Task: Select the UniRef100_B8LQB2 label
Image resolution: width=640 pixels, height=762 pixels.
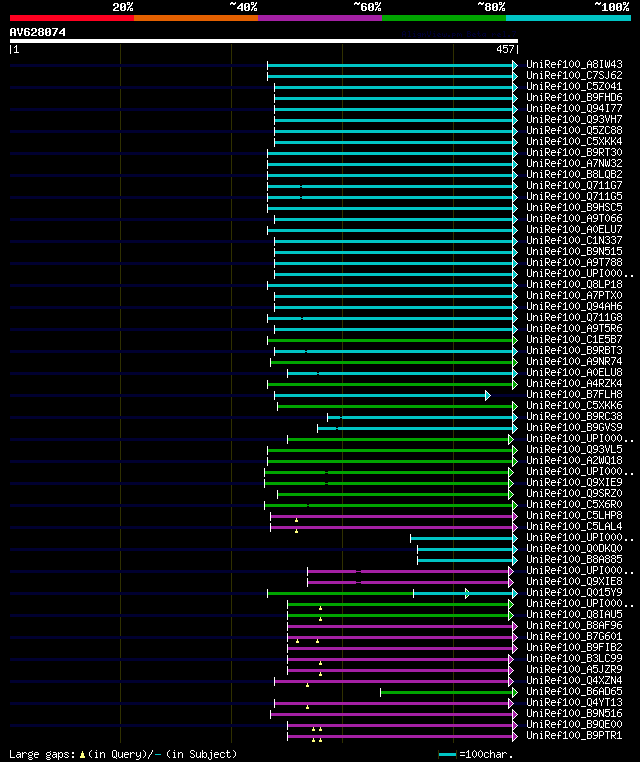Action: pyautogui.click(x=574, y=174)
